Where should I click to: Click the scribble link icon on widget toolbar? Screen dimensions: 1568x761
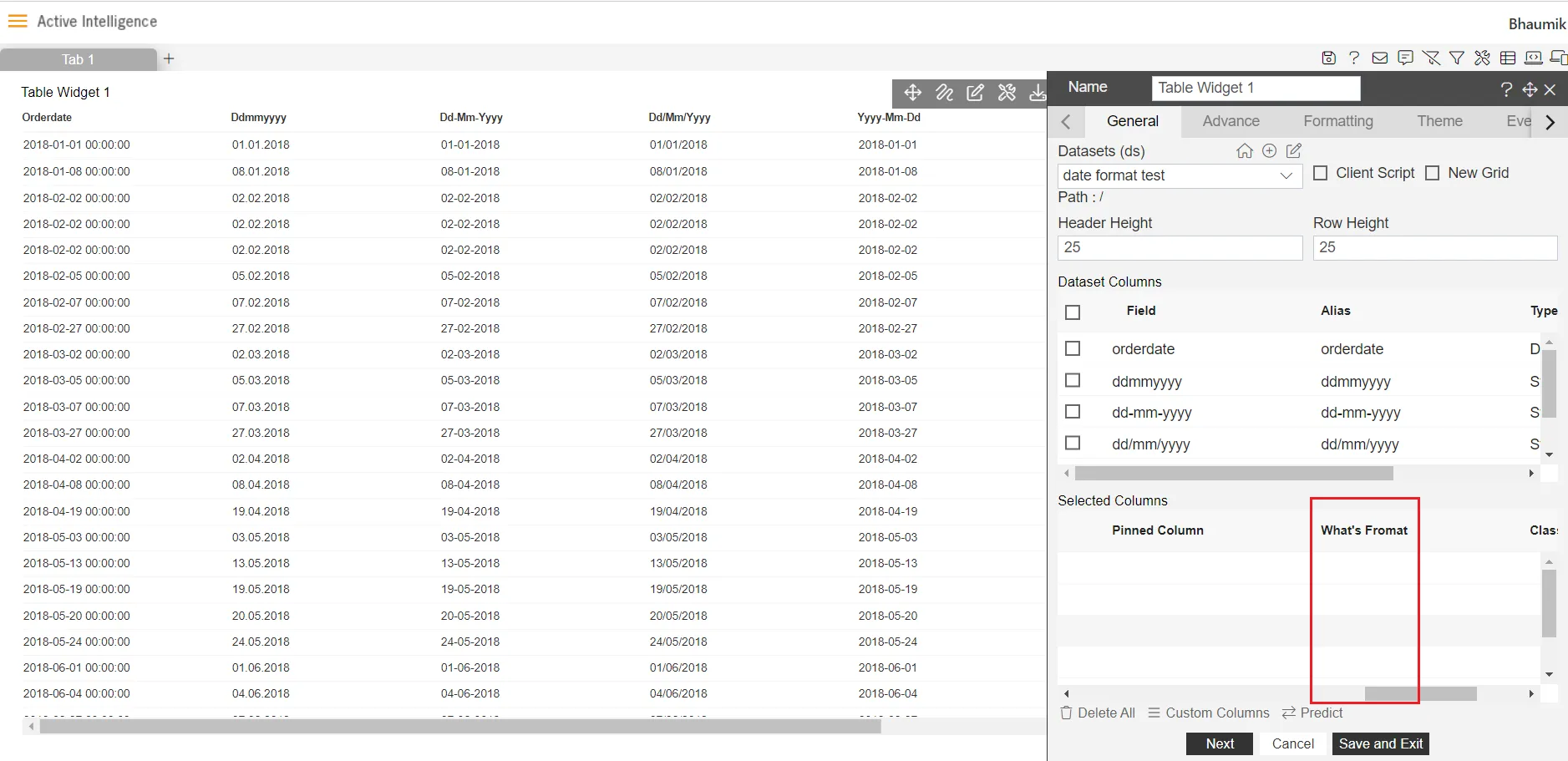(944, 93)
